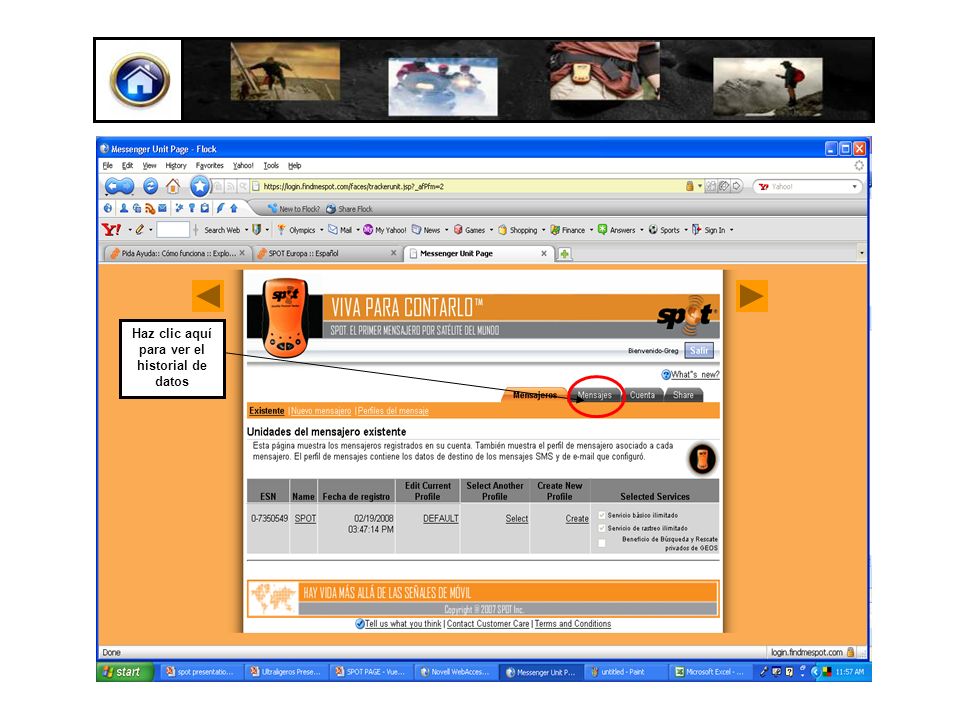Open the photo uploader up-arrow icon
This screenshot has width=960, height=720.
click(x=234, y=208)
